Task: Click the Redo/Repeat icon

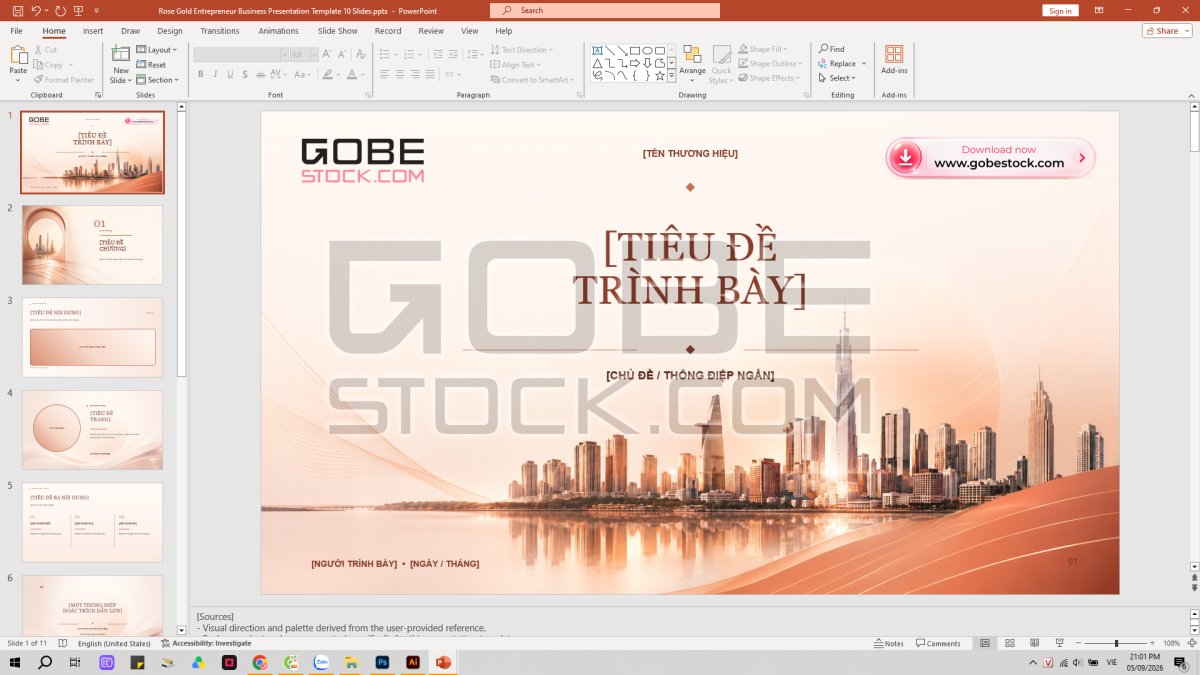Action: point(60,10)
